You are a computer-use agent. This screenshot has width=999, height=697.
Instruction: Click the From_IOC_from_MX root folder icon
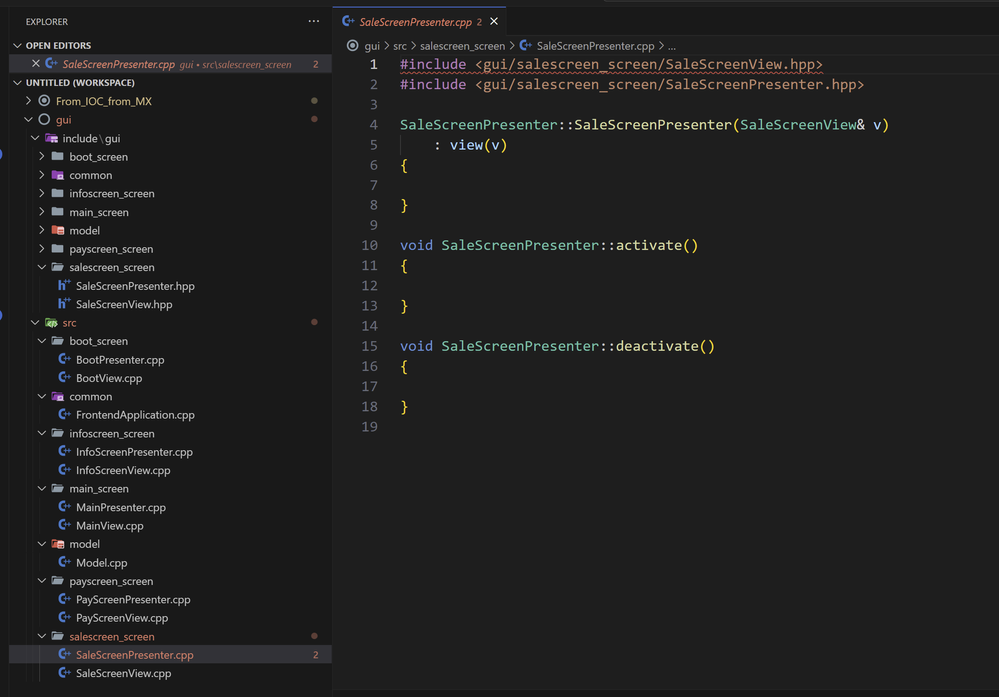point(44,101)
